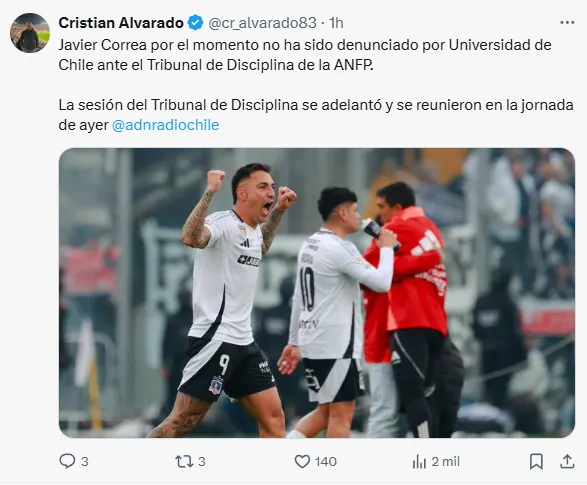
Task: Open view analytics bar chart icon
Action: pos(419,462)
